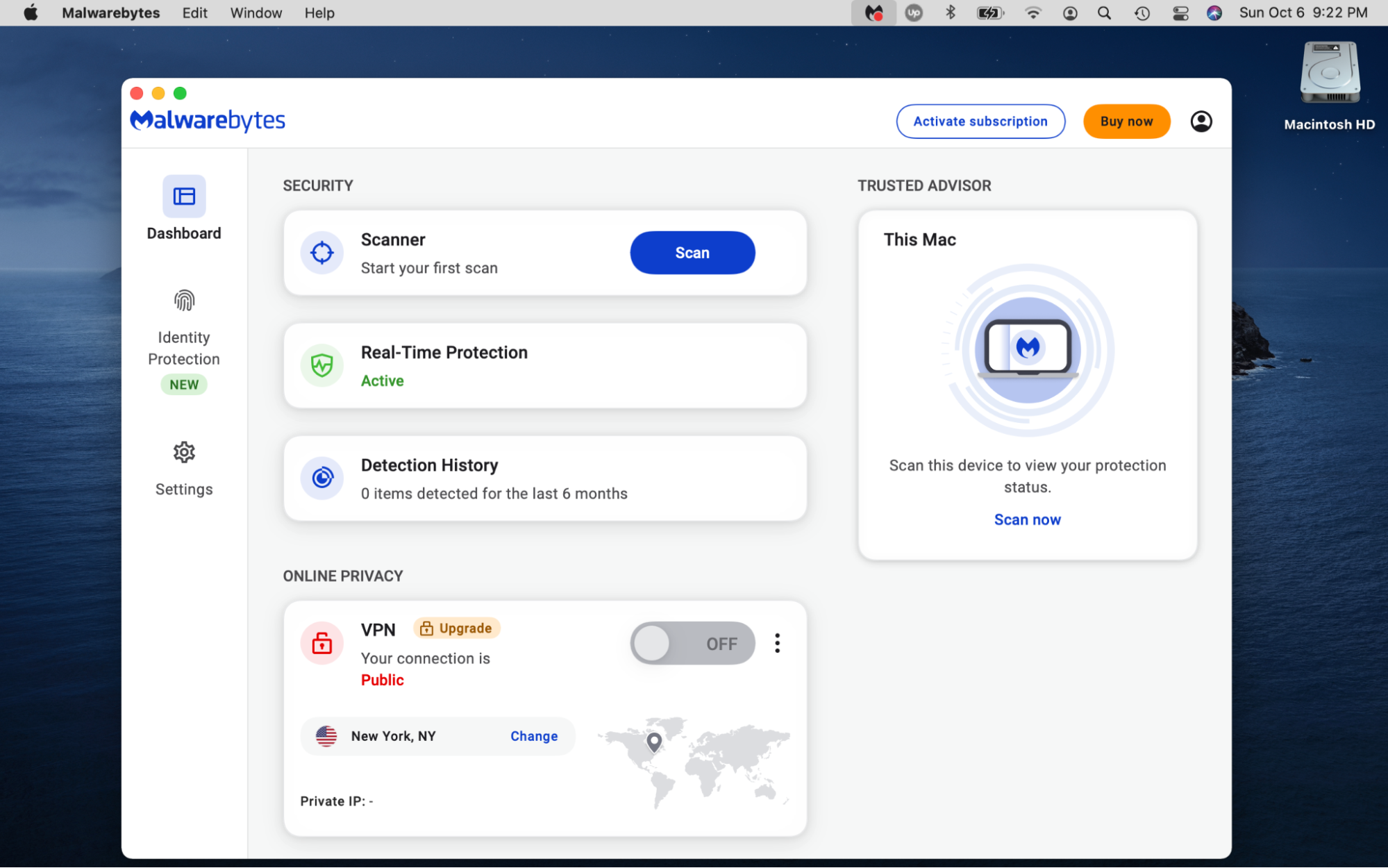Open the Settings gear icon

click(x=184, y=453)
